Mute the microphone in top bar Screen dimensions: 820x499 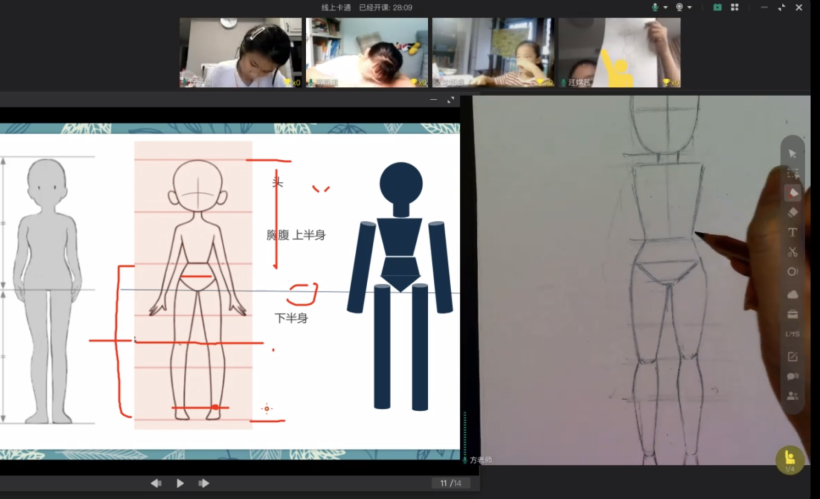tap(656, 7)
